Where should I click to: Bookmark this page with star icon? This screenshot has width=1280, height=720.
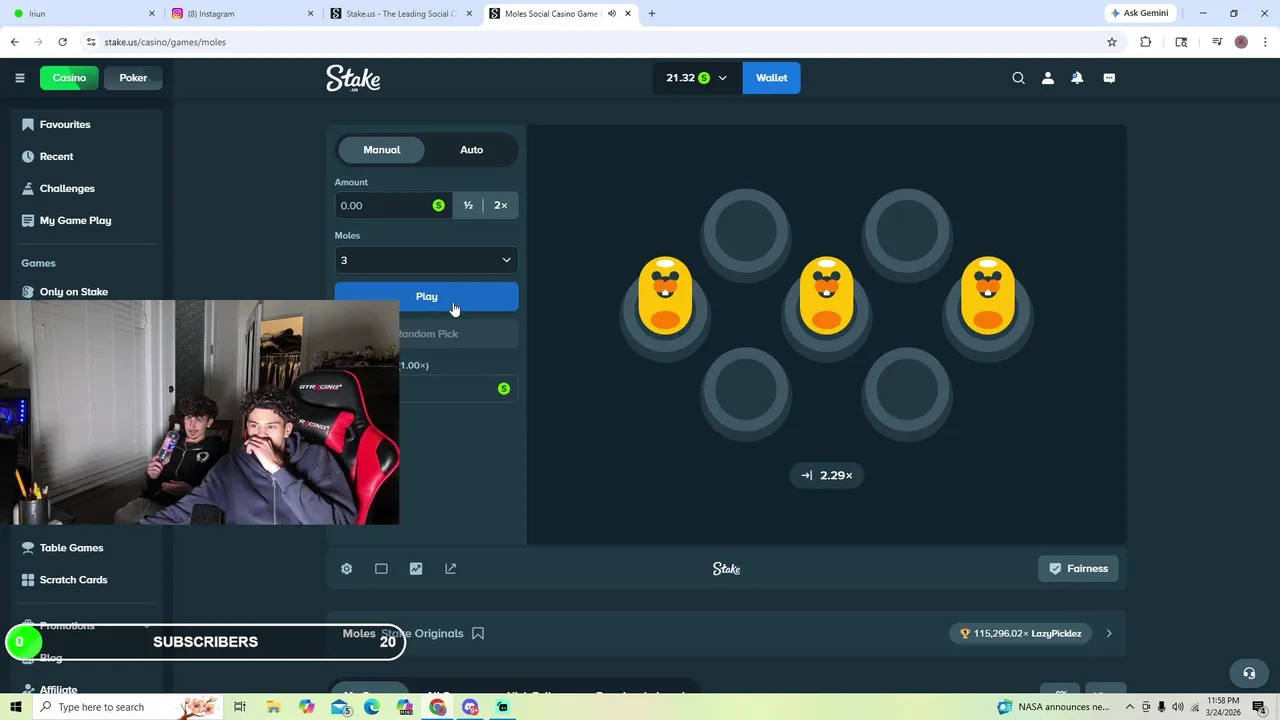(1112, 42)
